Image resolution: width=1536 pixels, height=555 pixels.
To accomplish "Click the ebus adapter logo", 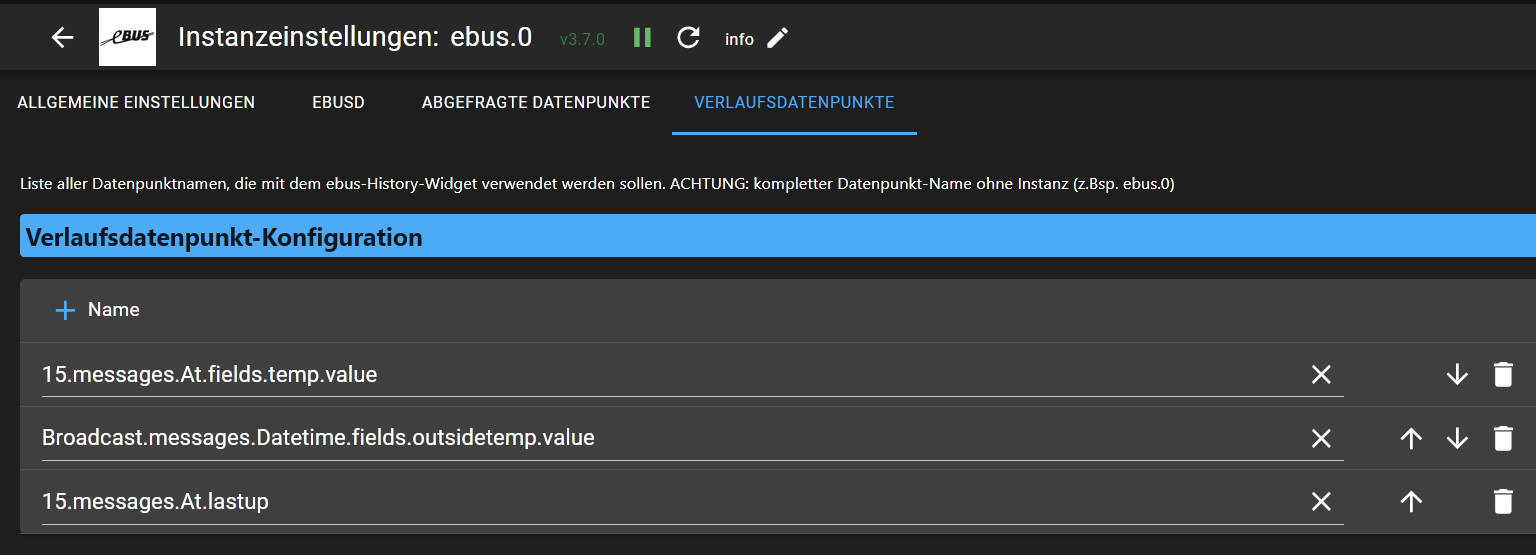I will [x=127, y=38].
